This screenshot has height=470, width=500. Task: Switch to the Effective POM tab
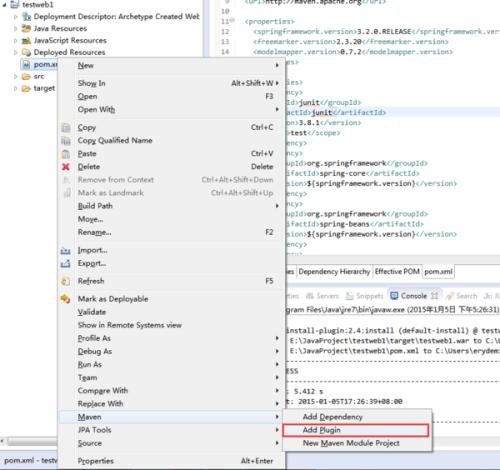397,272
